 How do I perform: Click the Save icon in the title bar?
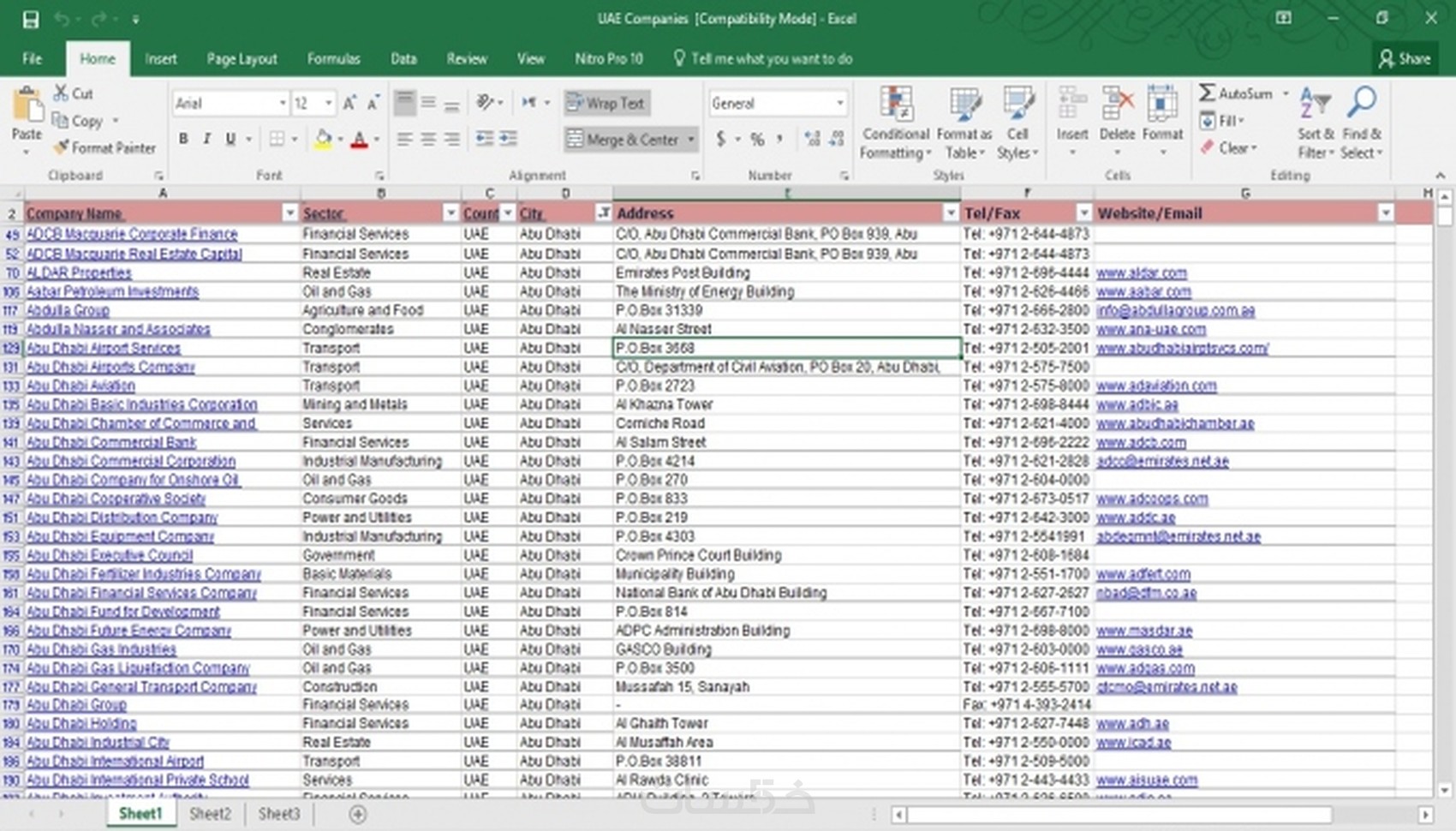31,19
